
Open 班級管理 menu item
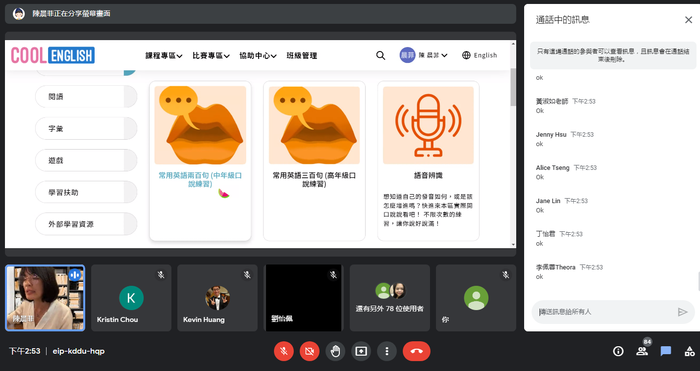pos(302,56)
